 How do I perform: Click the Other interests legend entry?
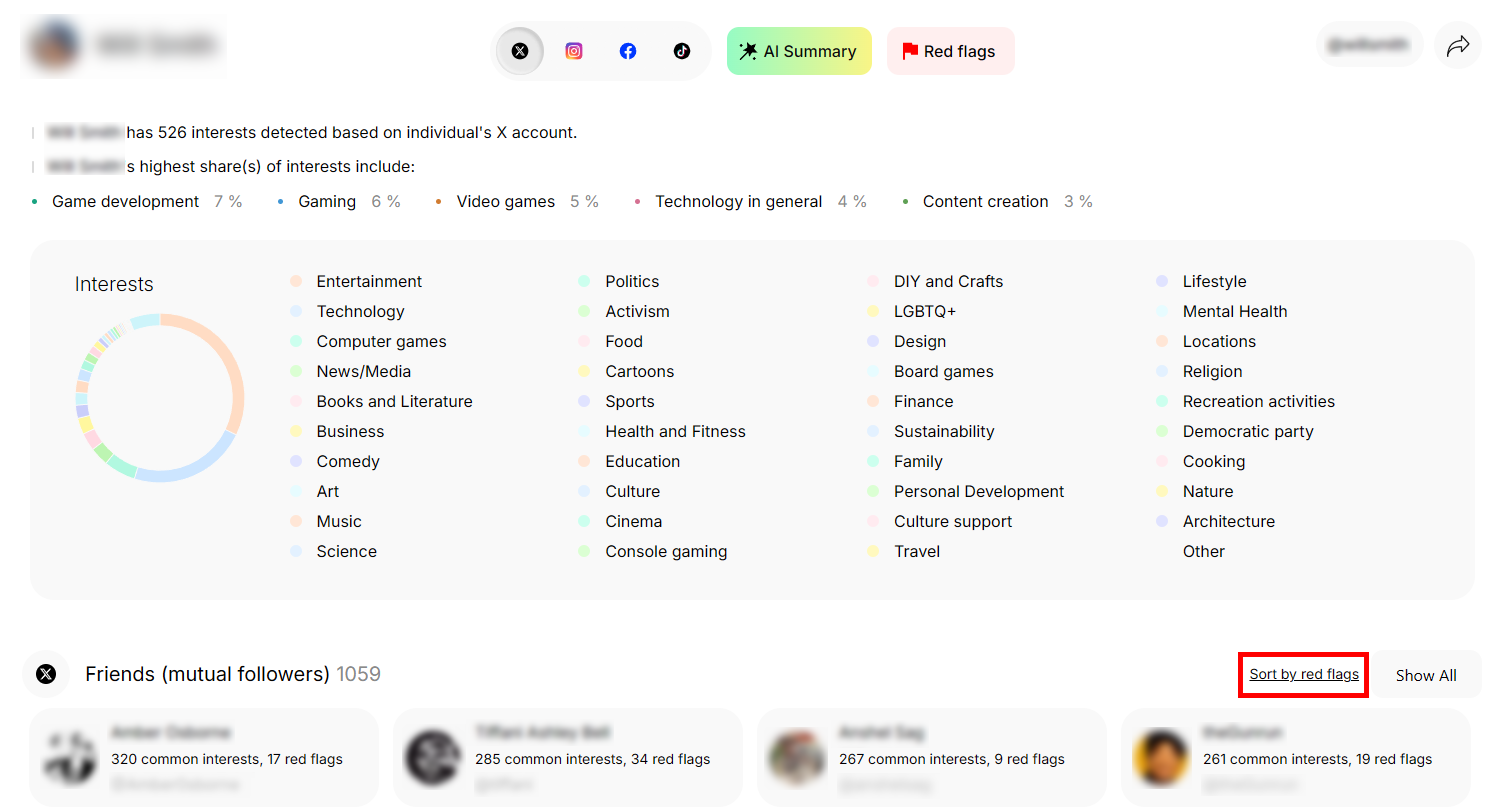pyautogui.click(x=1203, y=551)
